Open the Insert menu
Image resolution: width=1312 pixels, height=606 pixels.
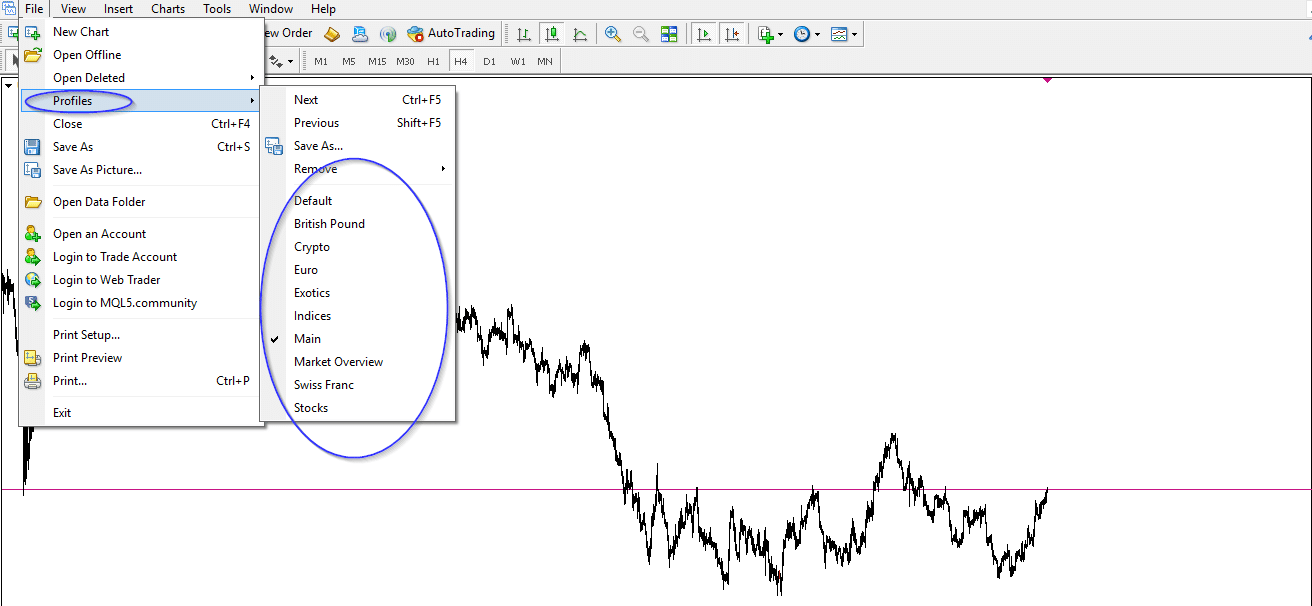(118, 9)
